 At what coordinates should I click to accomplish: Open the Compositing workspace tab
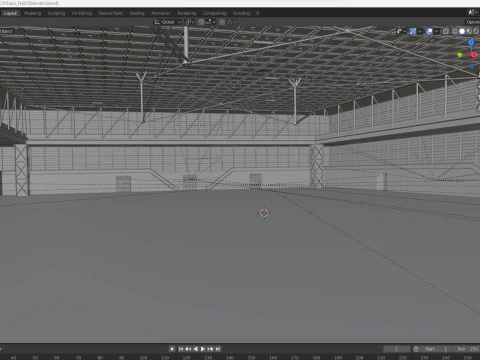pos(214,13)
